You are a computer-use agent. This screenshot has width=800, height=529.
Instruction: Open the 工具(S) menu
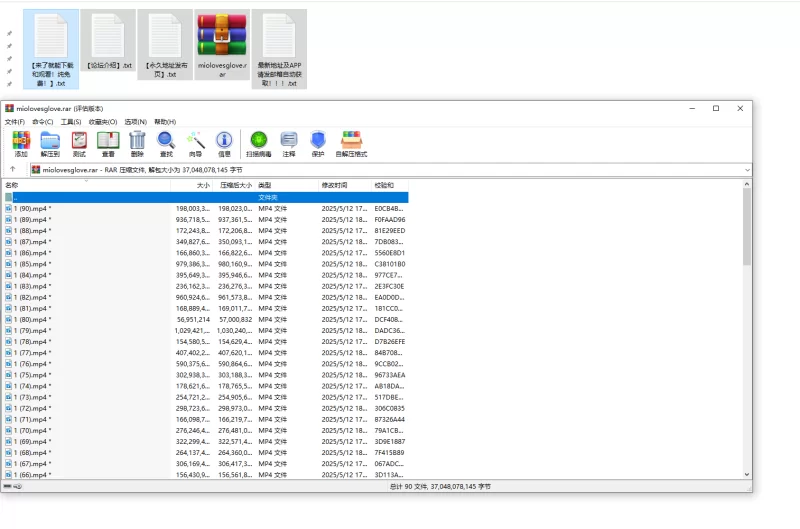[x=70, y=122]
